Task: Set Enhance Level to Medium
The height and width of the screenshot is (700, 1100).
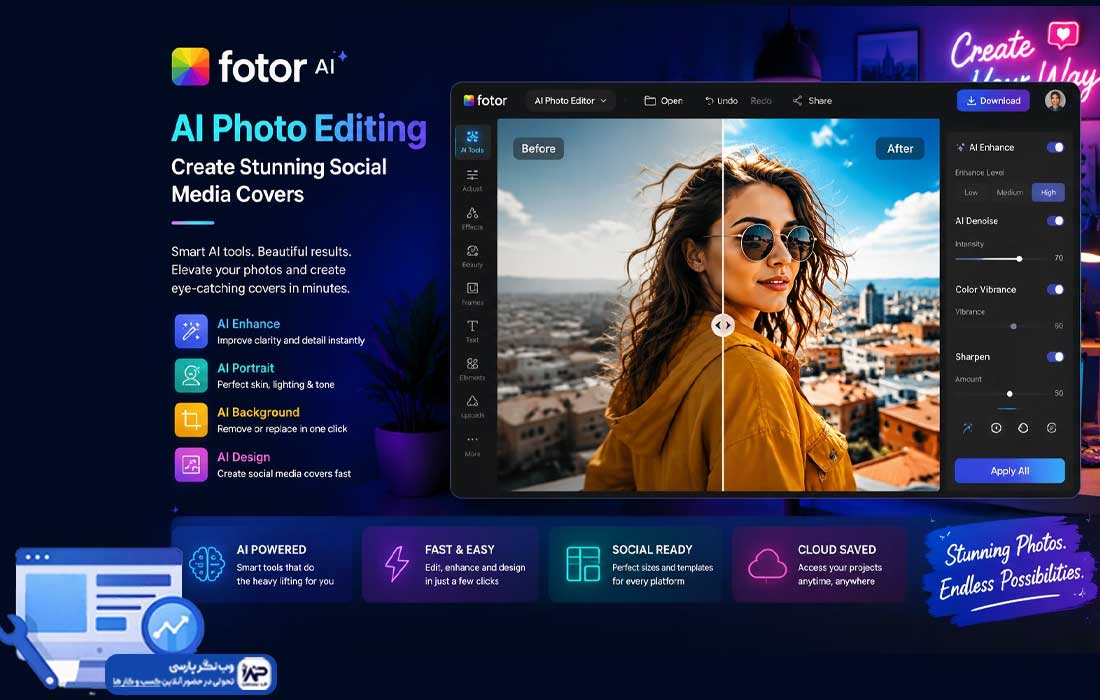Action: (x=1010, y=192)
